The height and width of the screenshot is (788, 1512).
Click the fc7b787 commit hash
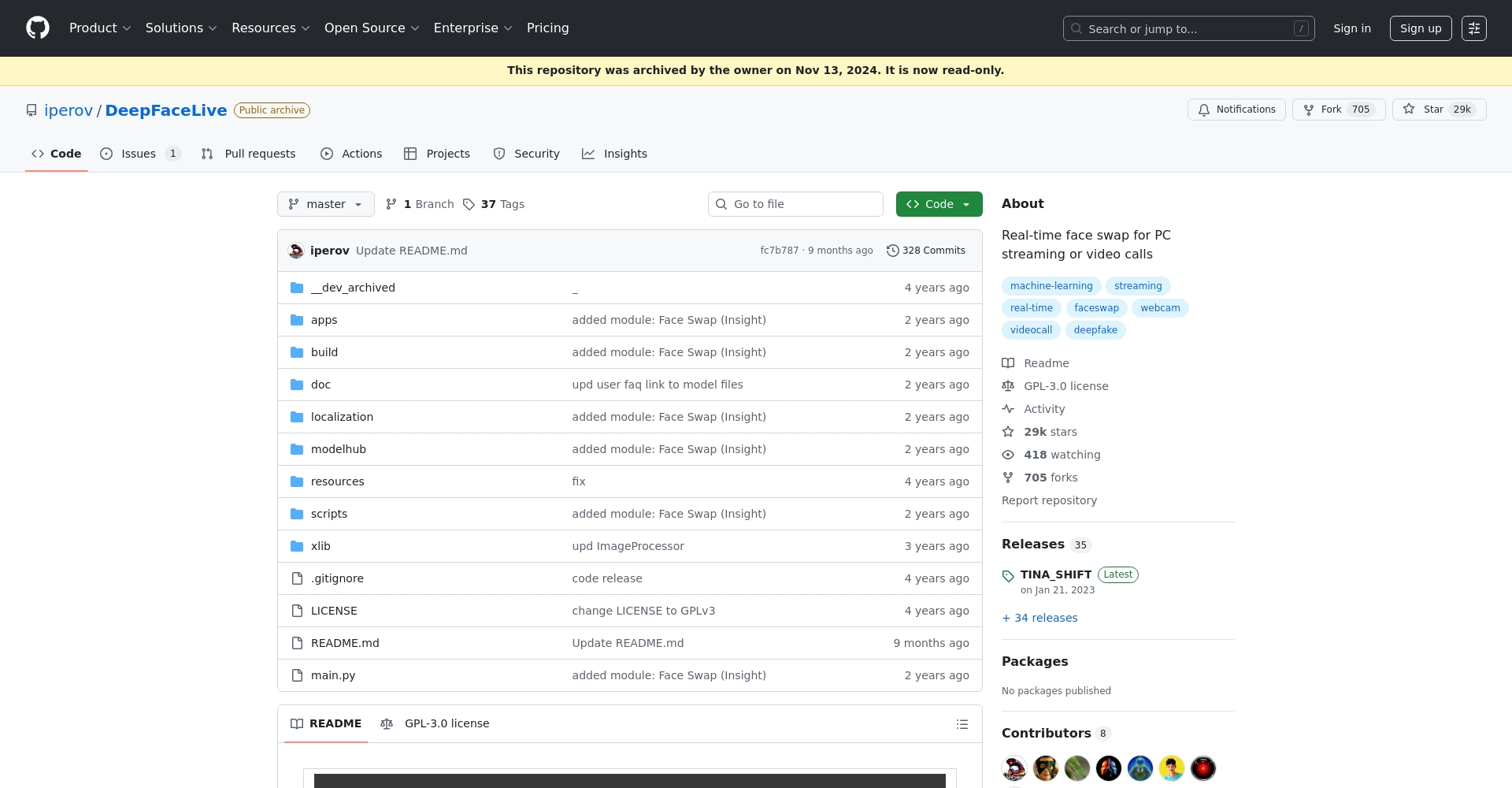coord(780,251)
